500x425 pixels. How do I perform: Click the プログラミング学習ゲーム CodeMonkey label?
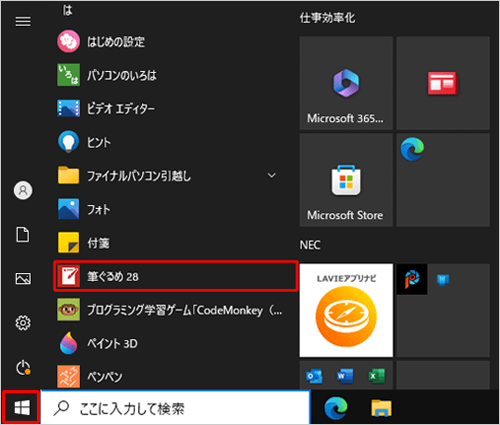pyautogui.click(x=184, y=310)
